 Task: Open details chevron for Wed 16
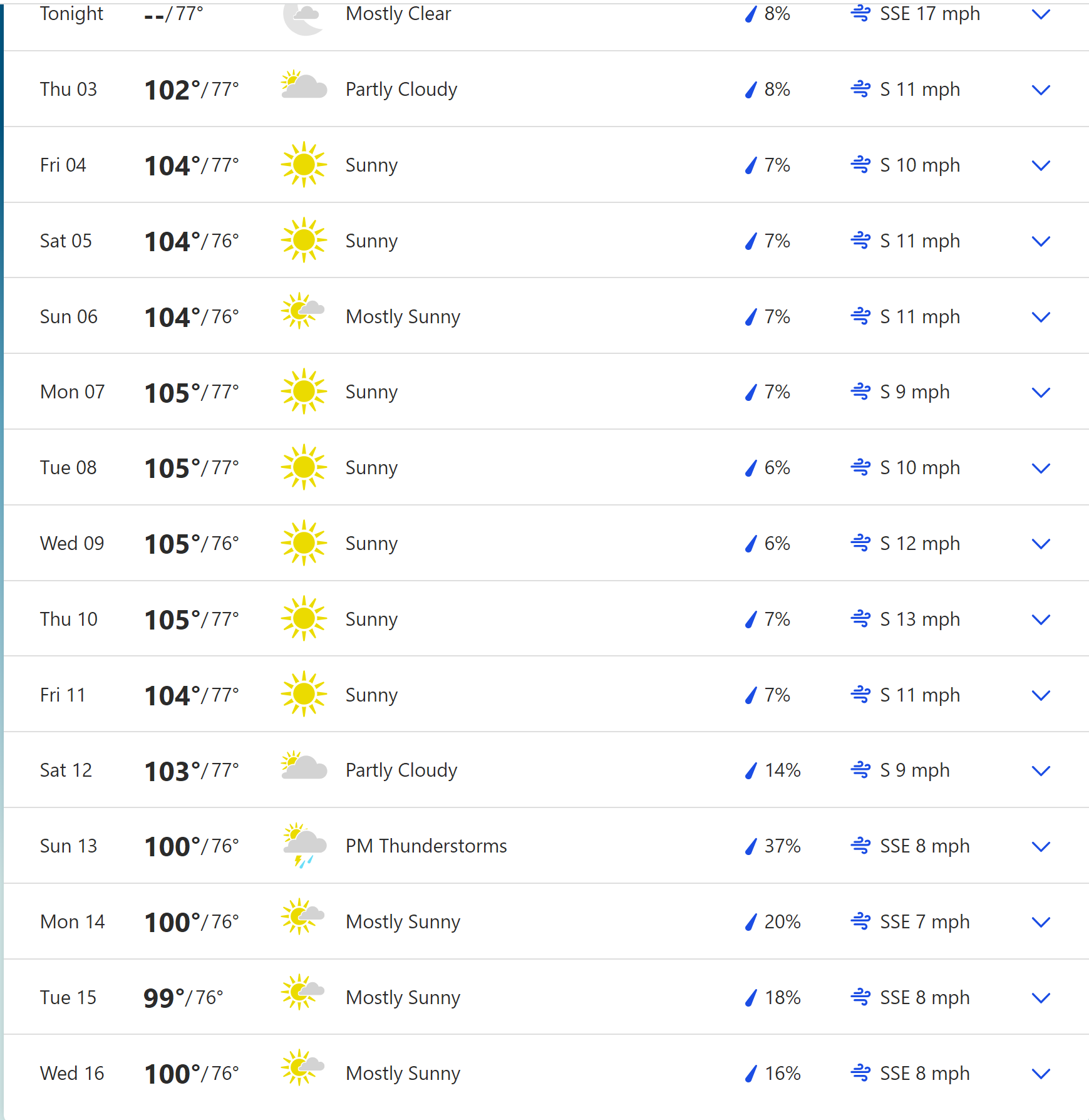point(1041,1074)
